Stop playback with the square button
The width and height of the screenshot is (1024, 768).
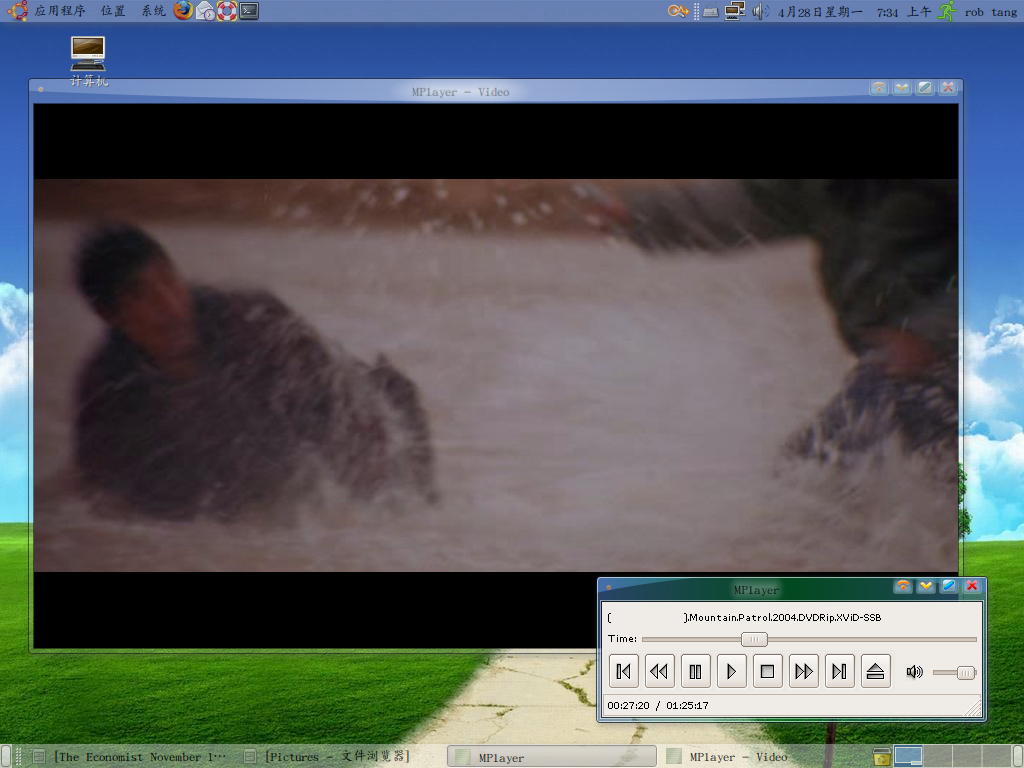tap(767, 671)
